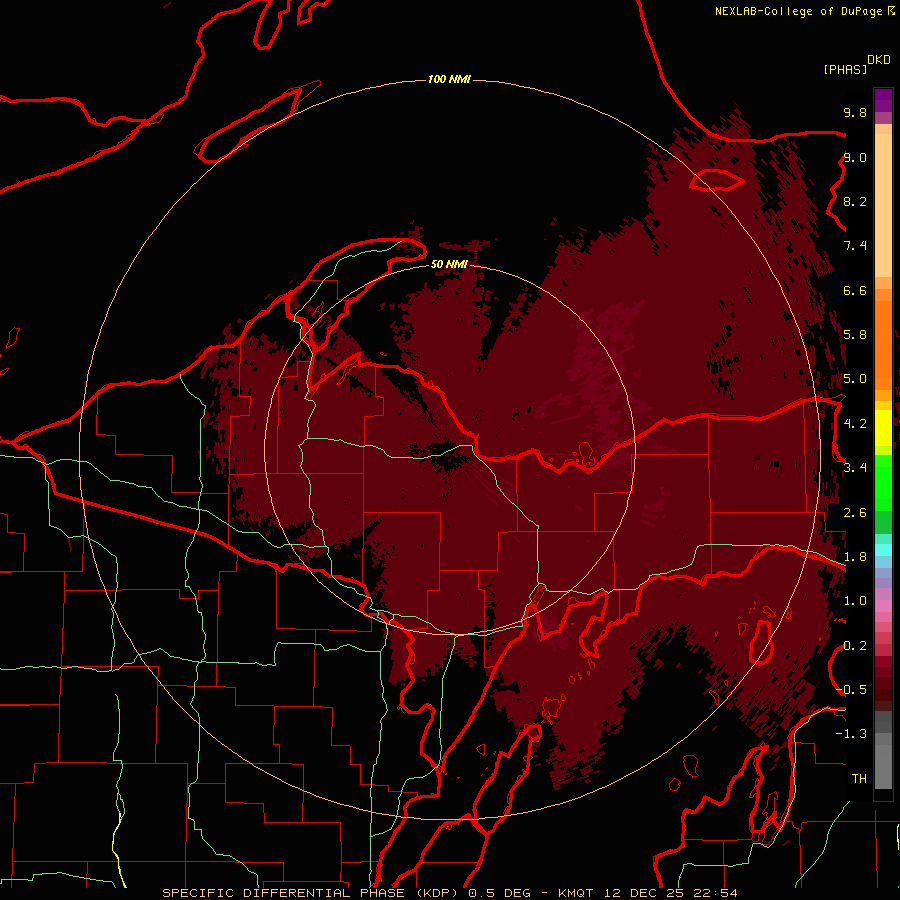Screen dimensions: 900x900
Task: Click the -0.5 value on color scale
Action: tap(851, 690)
